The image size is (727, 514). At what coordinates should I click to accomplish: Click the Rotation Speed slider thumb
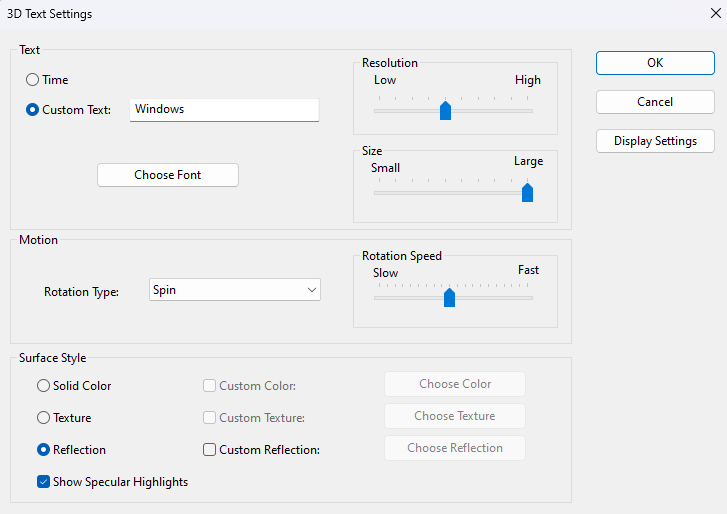coord(449,297)
